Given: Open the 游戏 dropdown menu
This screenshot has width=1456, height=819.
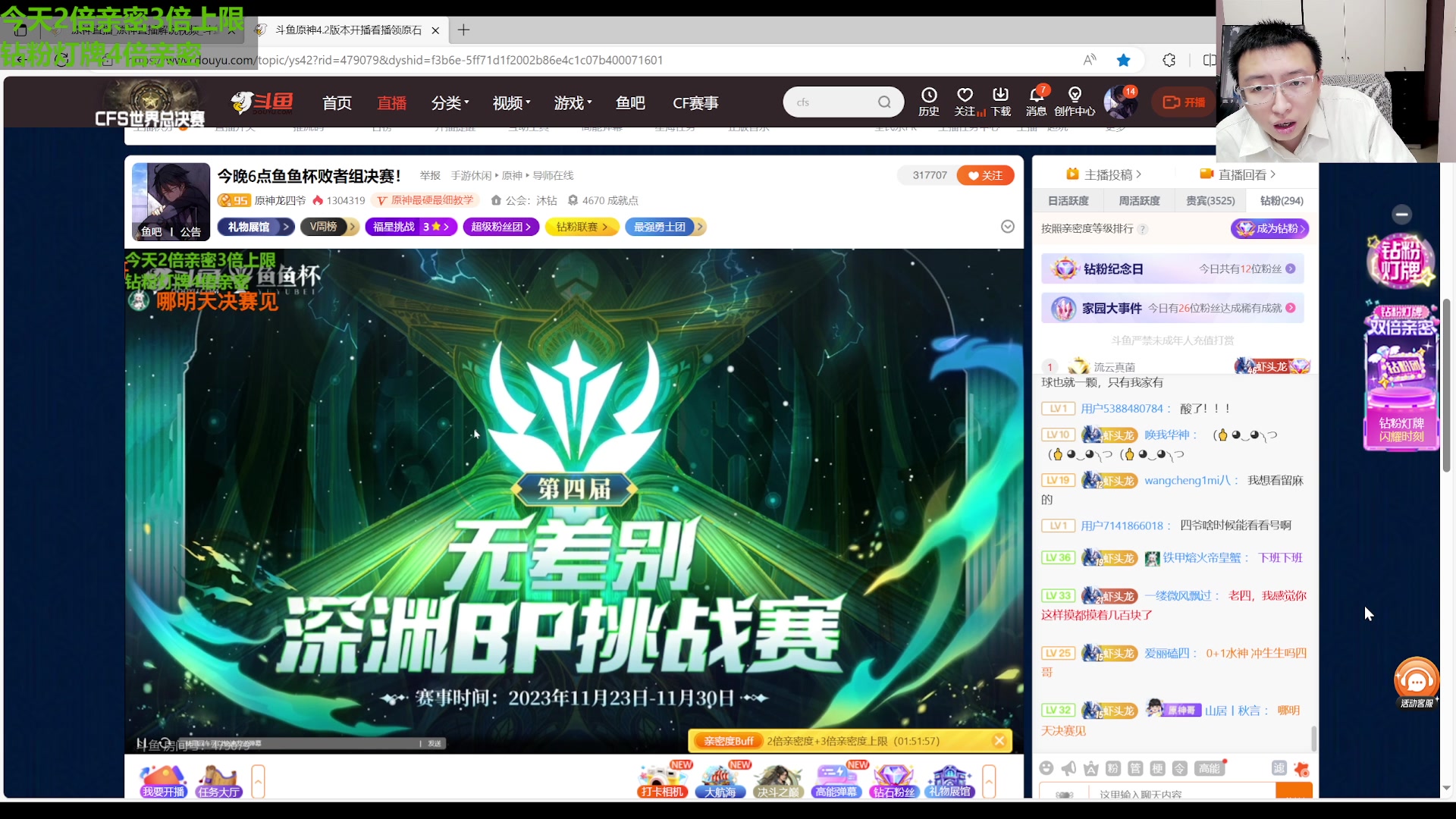Looking at the screenshot, I should point(573,102).
